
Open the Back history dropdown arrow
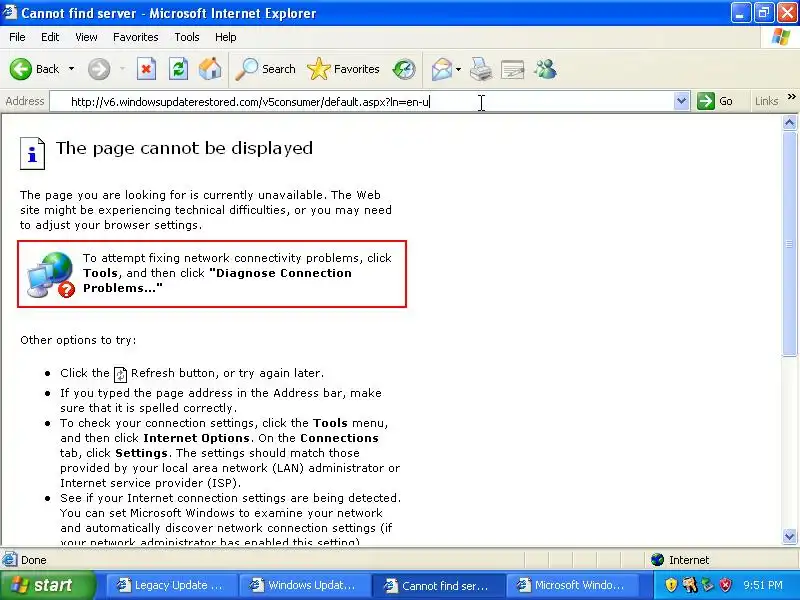pyautogui.click(x=71, y=69)
